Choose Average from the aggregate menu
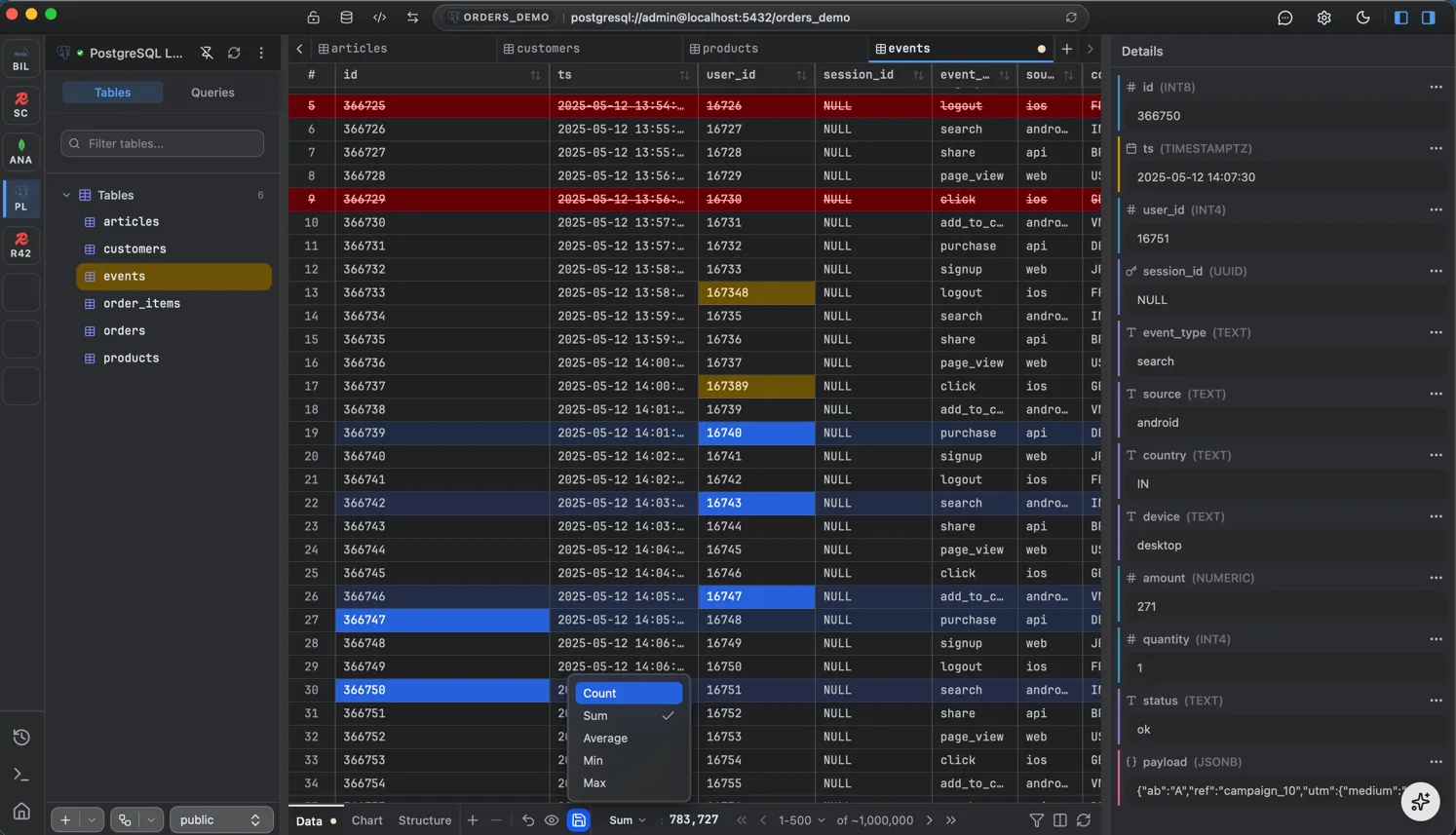The width and height of the screenshot is (1456, 835). (629, 738)
